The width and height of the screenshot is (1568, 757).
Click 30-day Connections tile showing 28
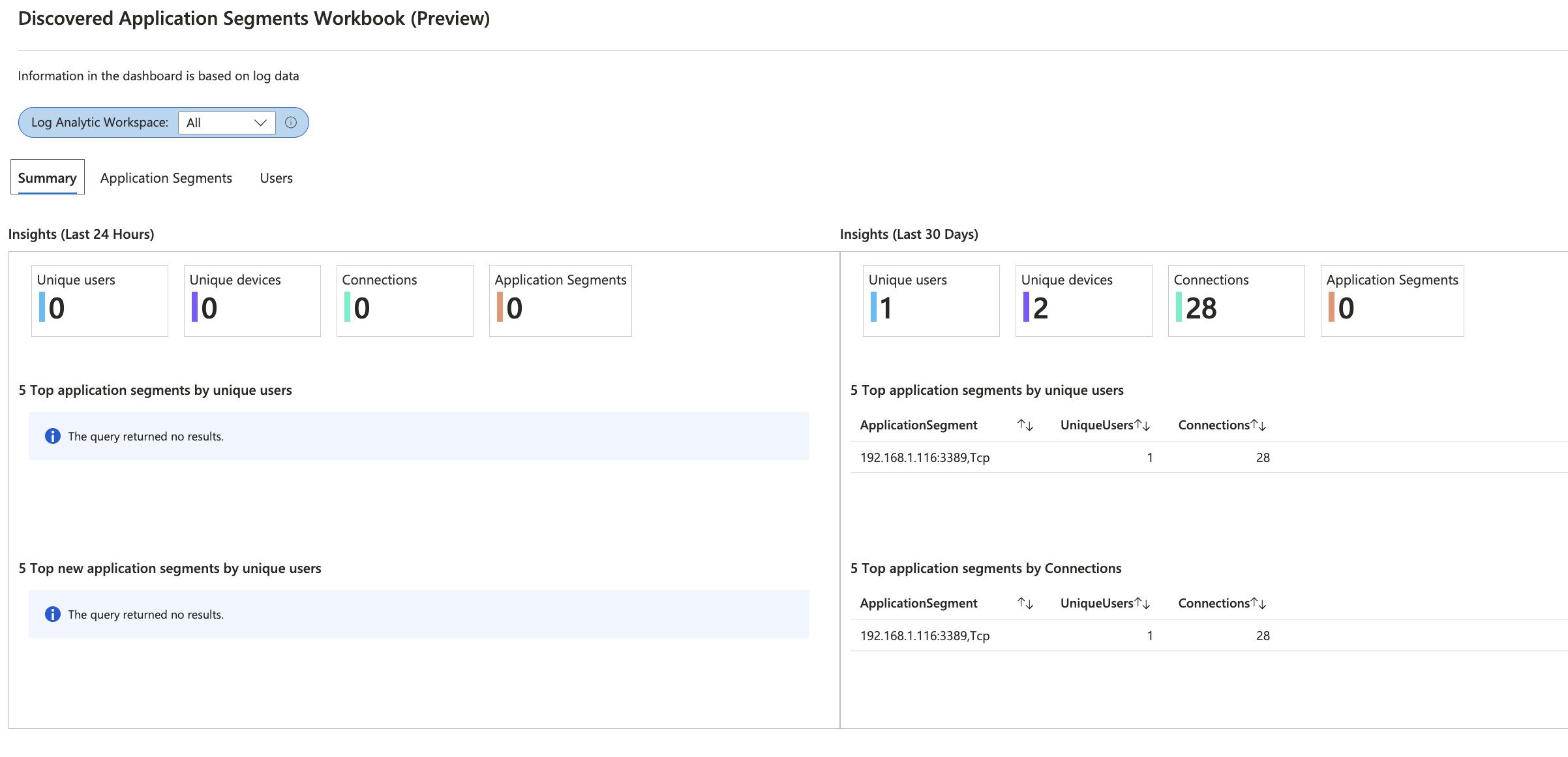click(1236, 301)
